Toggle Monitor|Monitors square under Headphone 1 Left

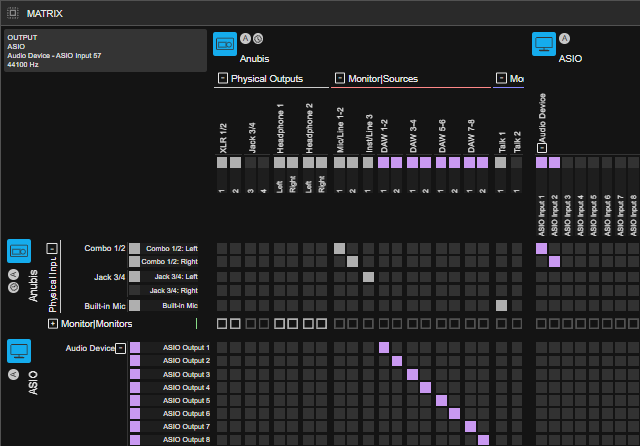279,324
